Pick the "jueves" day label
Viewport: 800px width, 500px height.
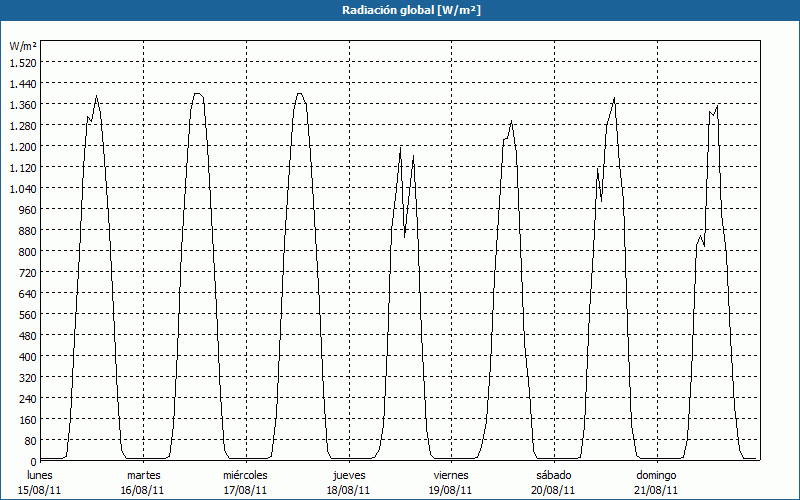[x=348, y=475]
